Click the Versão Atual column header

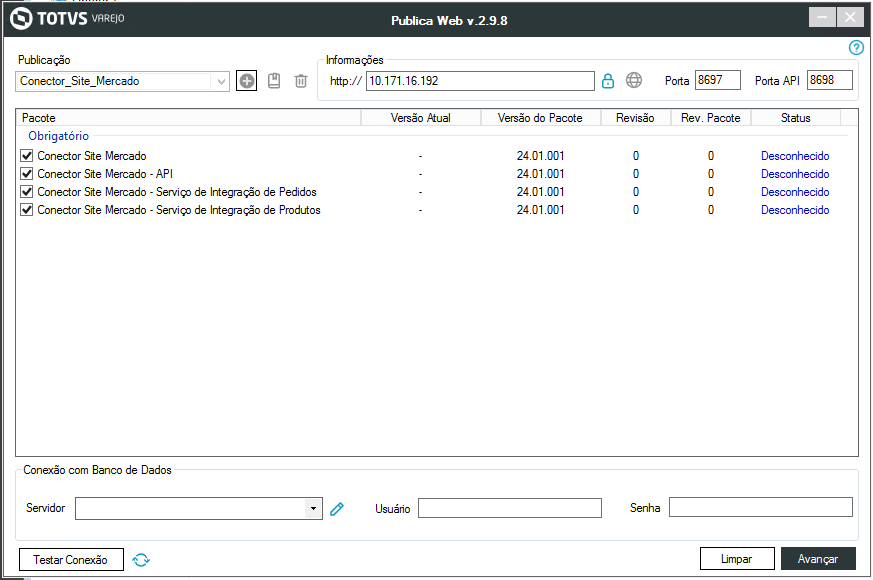(x=421, y=118)
